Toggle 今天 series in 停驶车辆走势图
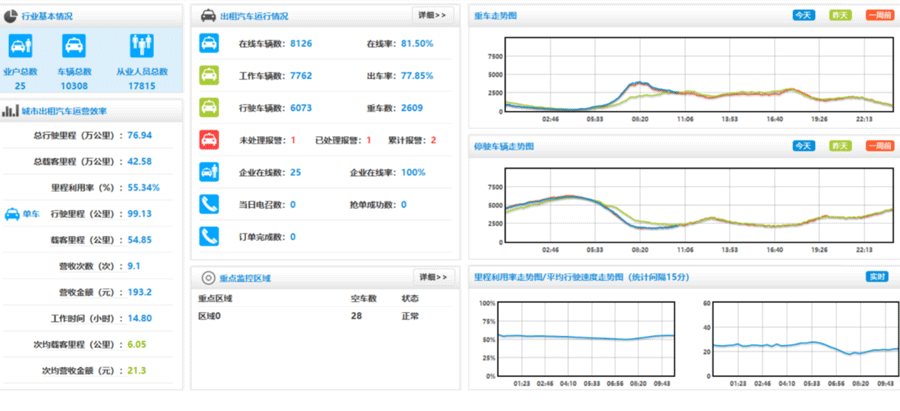 coord(804,146)
